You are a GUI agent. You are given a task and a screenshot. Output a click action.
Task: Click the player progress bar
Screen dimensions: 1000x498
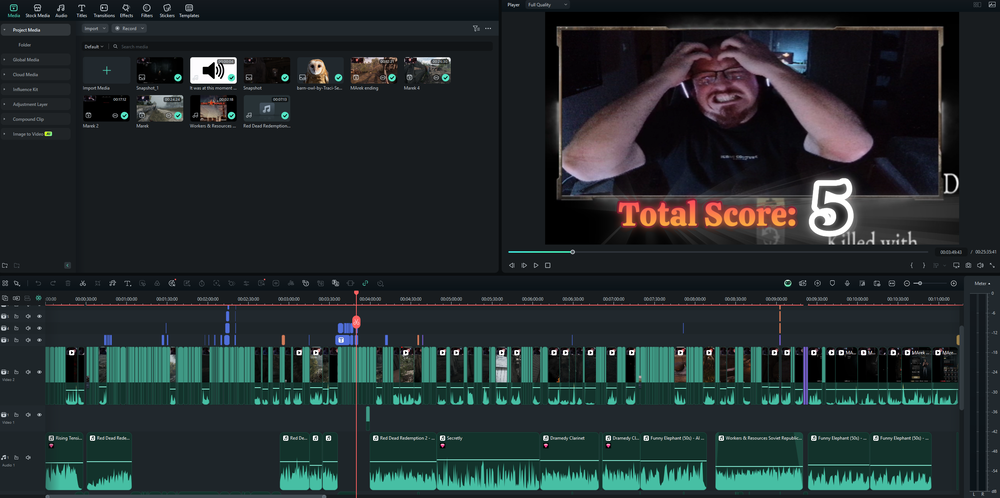click(718, 252)
